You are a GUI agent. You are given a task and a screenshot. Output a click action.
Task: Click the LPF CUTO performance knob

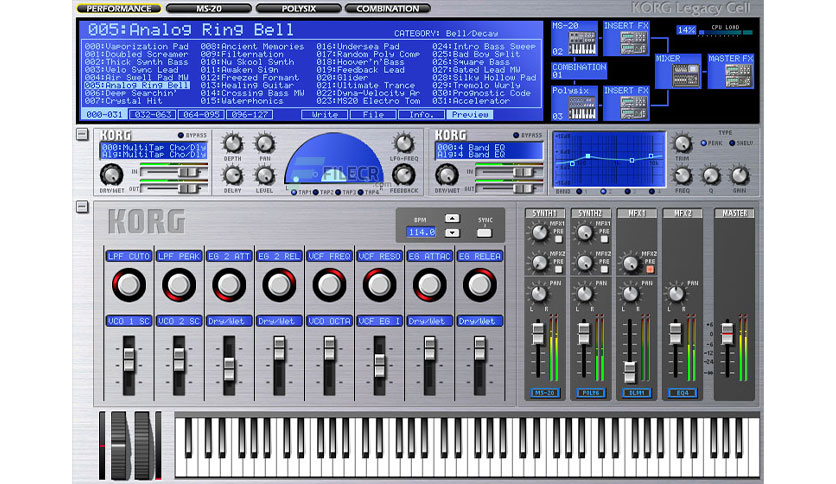pyautogui.click(x=128, y=285)
